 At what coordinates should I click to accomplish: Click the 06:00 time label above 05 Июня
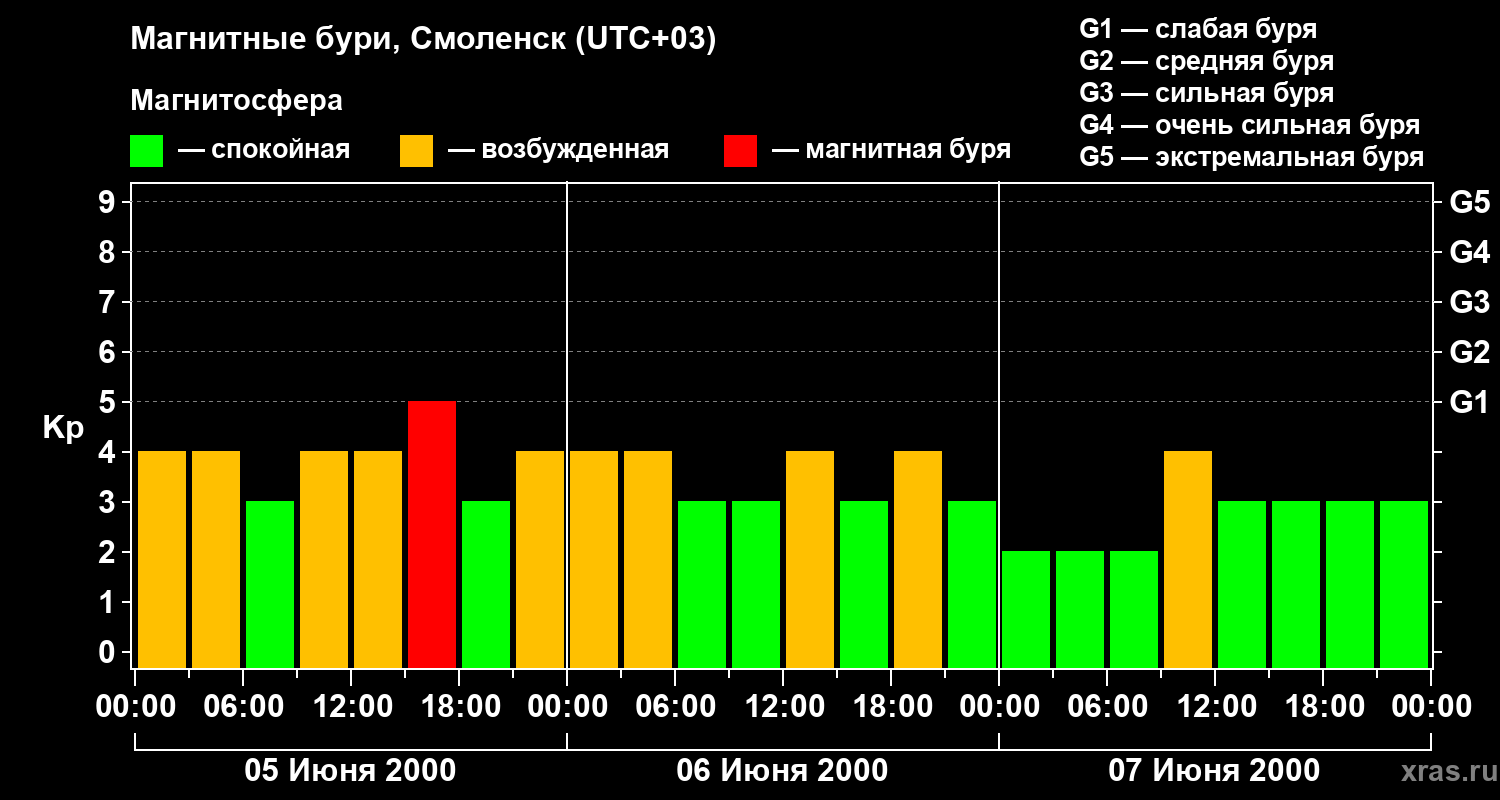click(x=243, y=707)
